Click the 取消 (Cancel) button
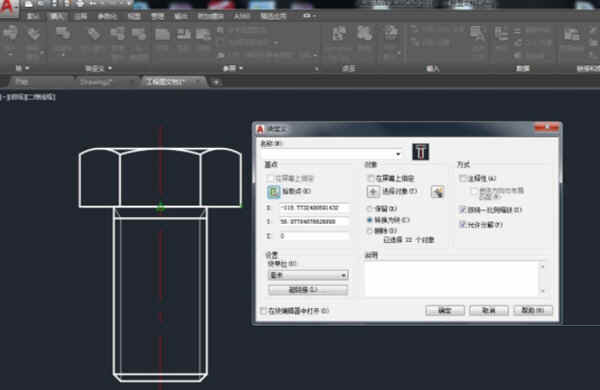Image resolution: width=600 pixels, height=390 pixels. [489, 310]
